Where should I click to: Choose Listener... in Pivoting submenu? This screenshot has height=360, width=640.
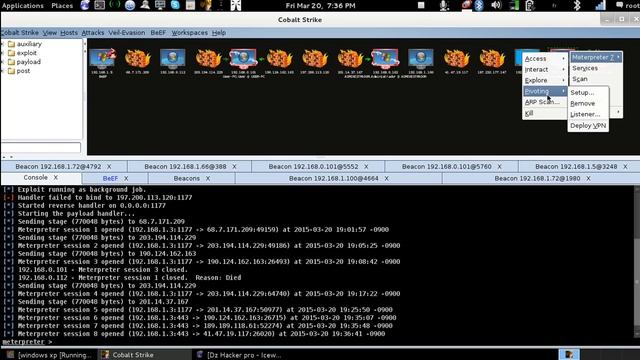pyautogui.click(x=588, y=115)
